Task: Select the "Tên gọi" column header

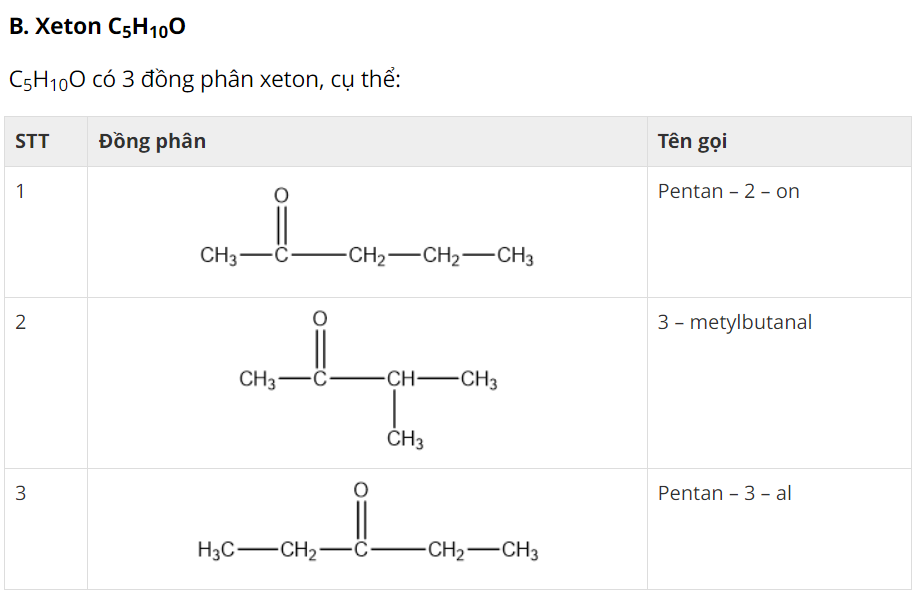Action: point(692,141)
